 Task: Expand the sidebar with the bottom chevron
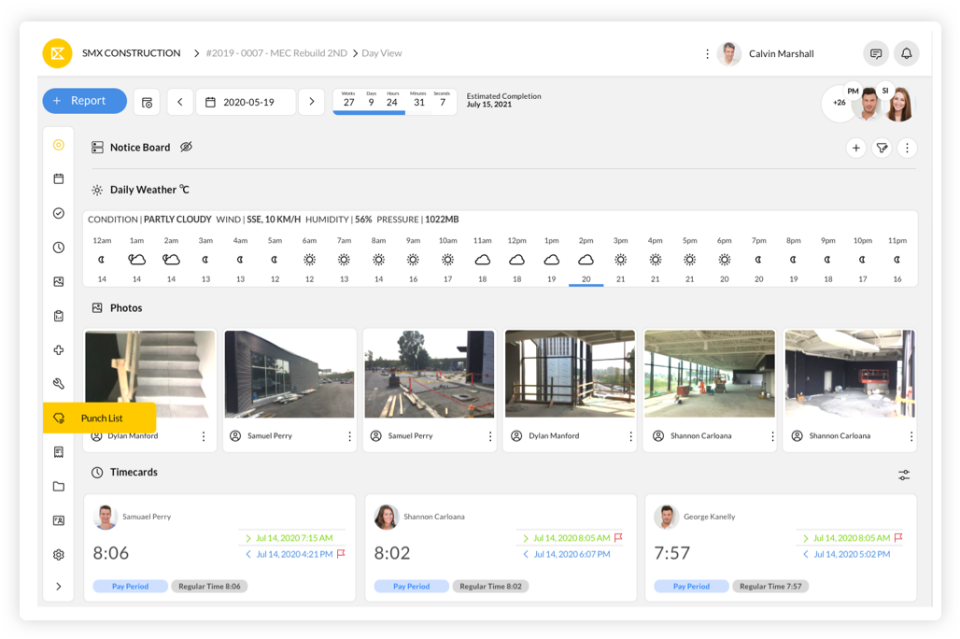(x=58, y=585)
